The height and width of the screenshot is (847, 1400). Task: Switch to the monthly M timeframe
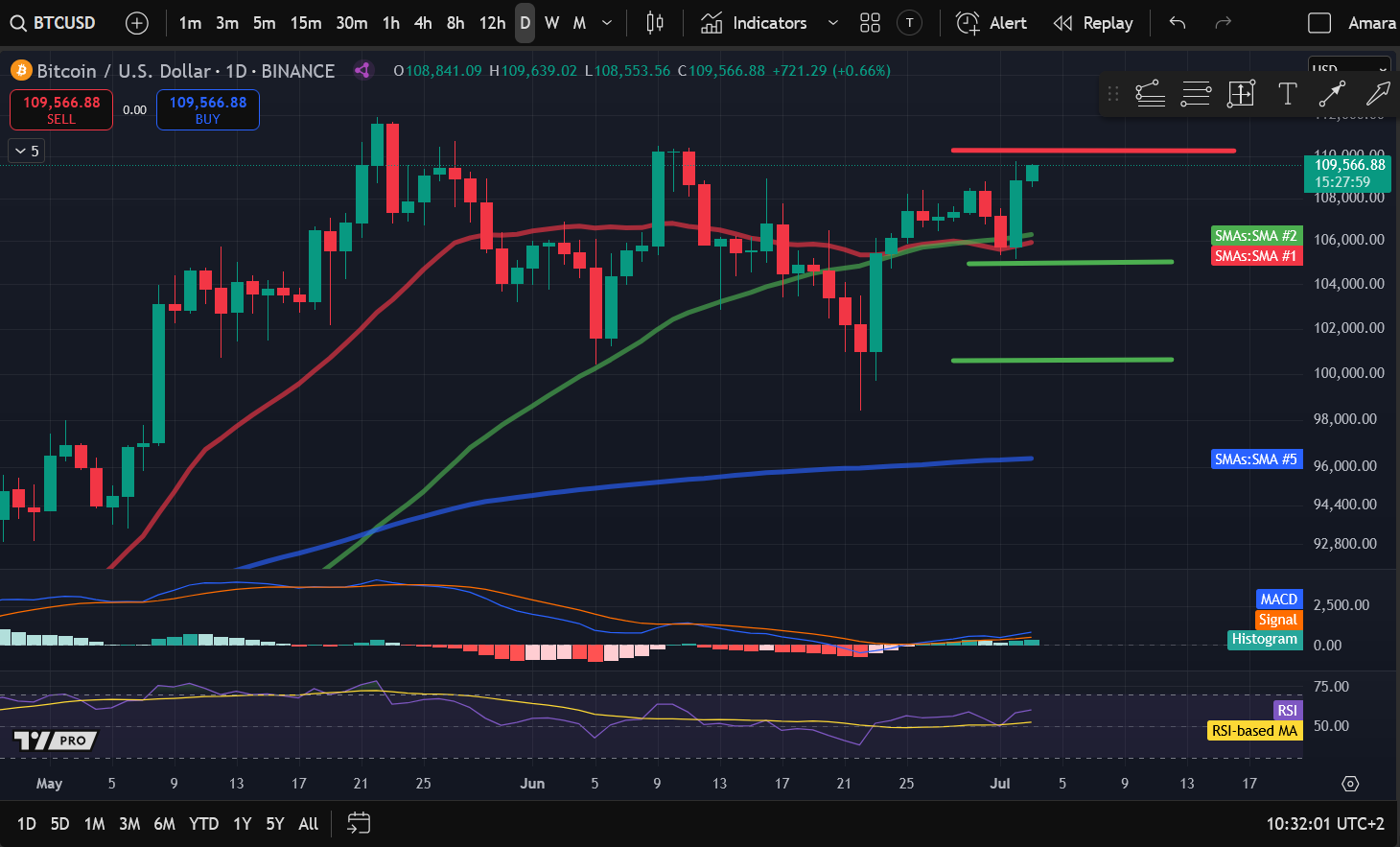click(x=579, y=23)
